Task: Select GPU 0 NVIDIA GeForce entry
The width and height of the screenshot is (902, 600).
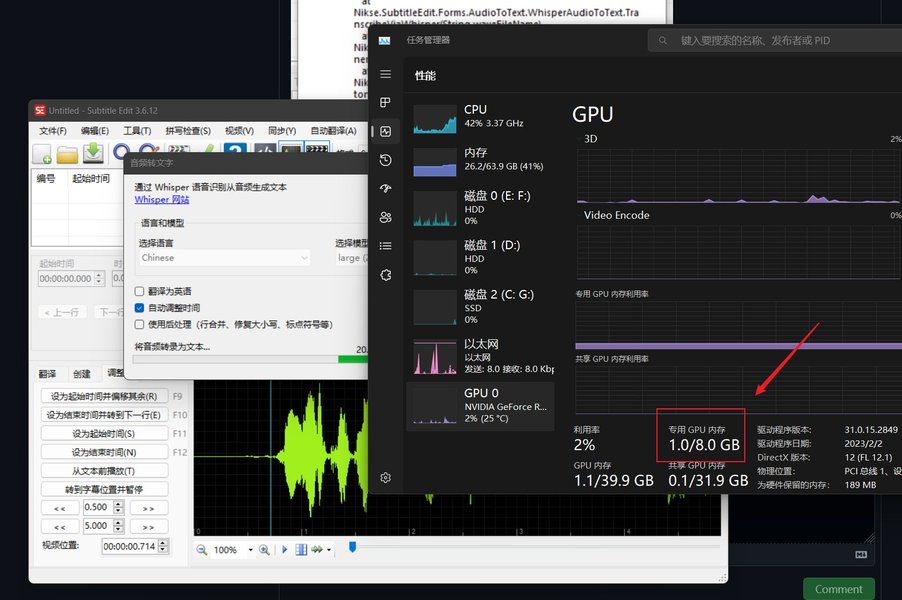Action: pyautogui.click(x=480, y=406)
